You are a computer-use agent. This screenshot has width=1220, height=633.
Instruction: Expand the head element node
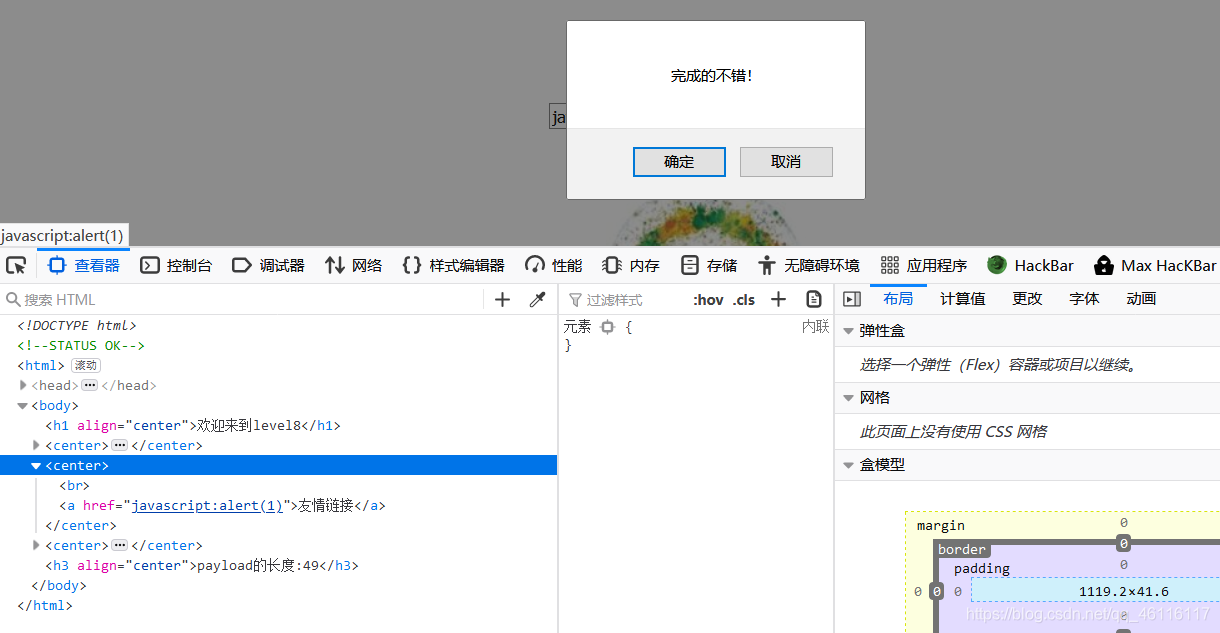click(x=23, y=385)
